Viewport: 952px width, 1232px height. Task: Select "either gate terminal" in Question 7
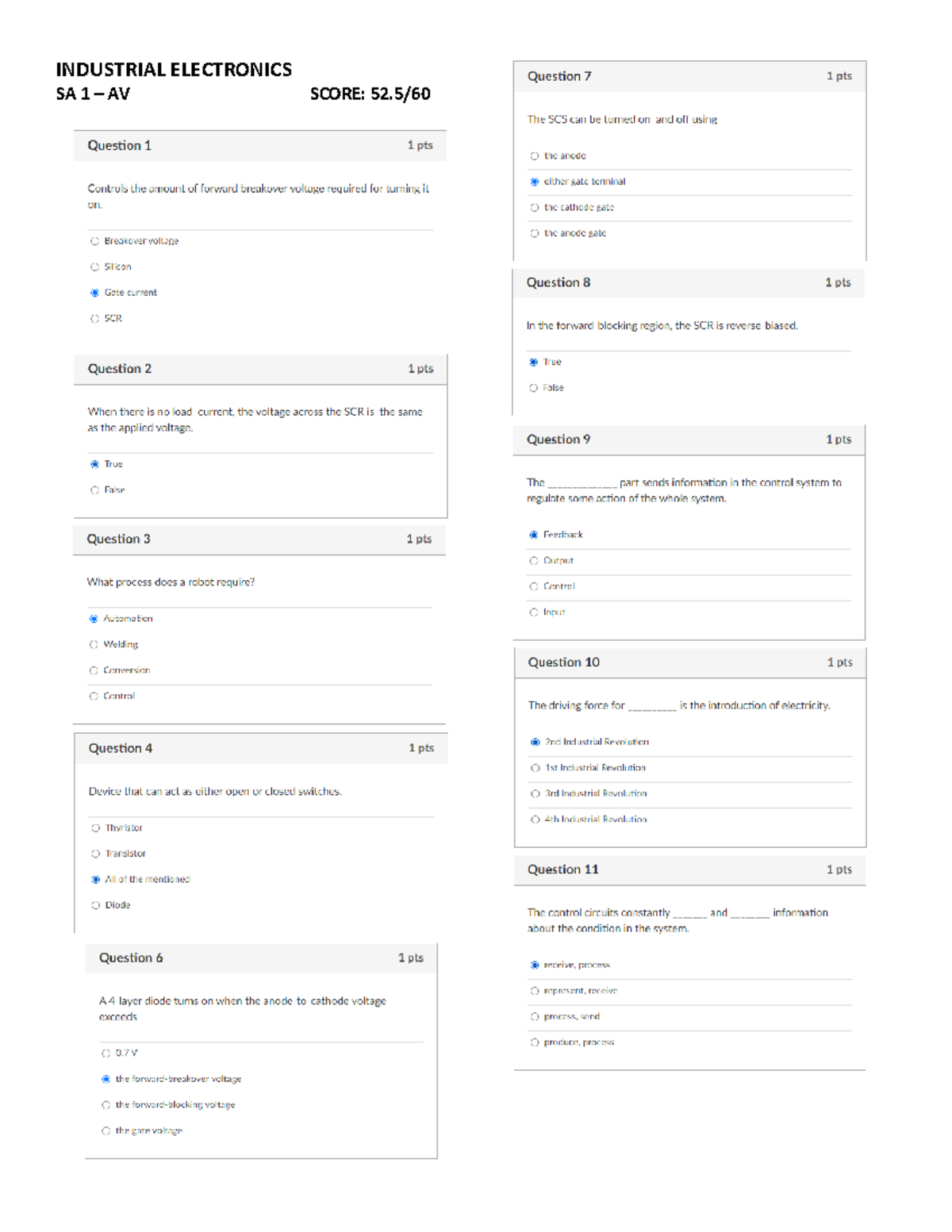534,182
